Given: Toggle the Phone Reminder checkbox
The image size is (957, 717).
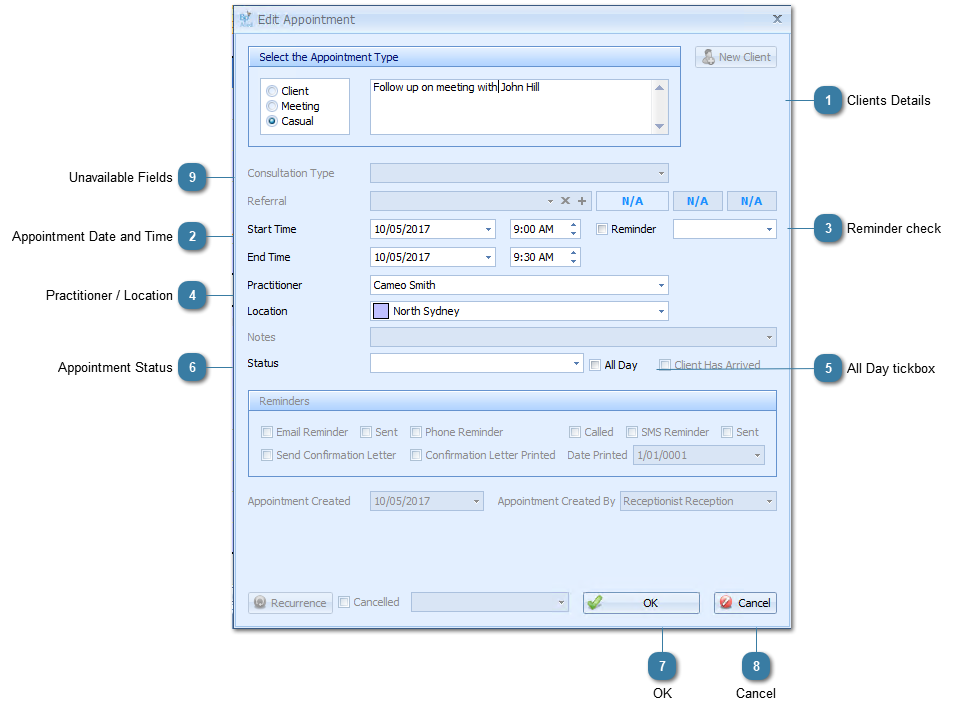Looking at the screenshot, I should [416, 432].
